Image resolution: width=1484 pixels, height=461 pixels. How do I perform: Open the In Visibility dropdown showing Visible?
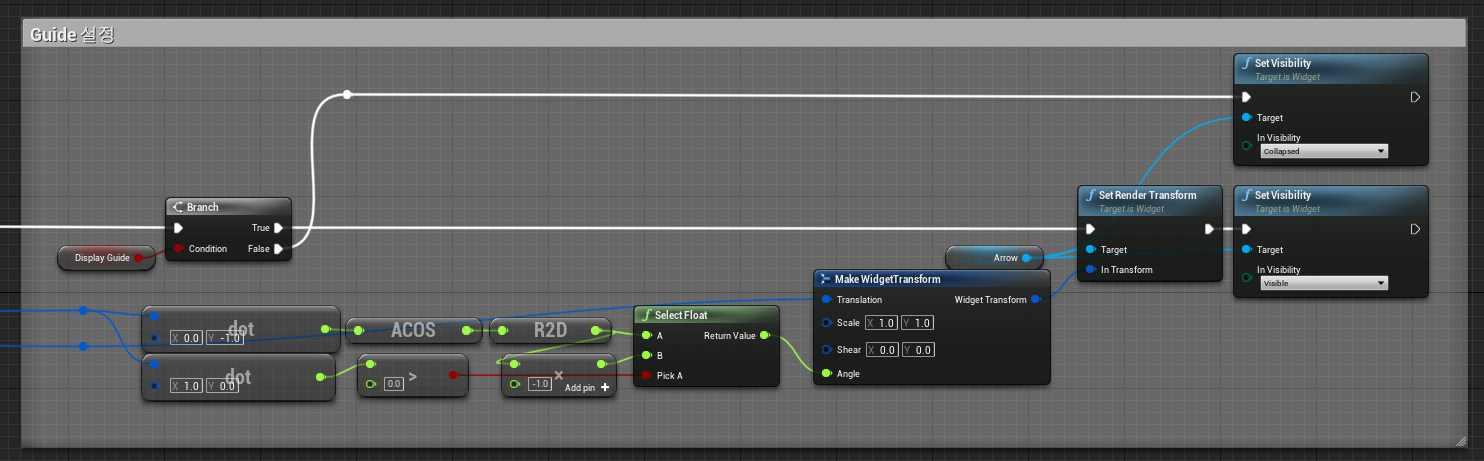(1323, 284)
